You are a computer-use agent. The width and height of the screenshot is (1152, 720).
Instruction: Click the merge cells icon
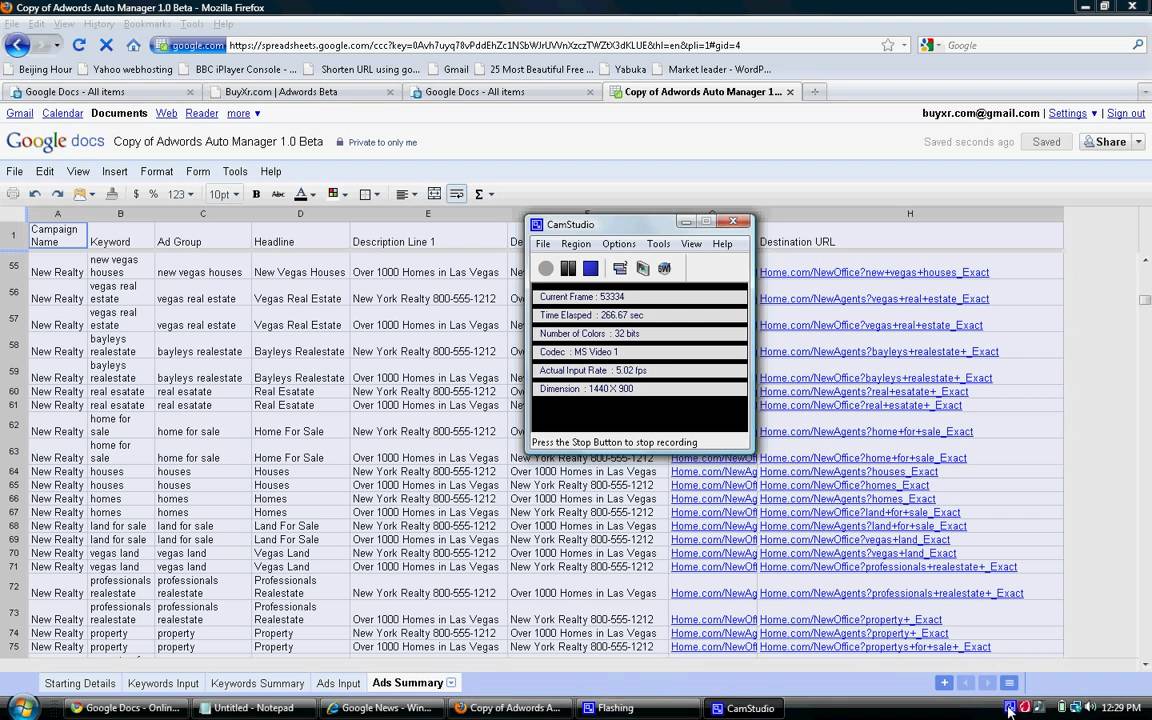[434, 194]
